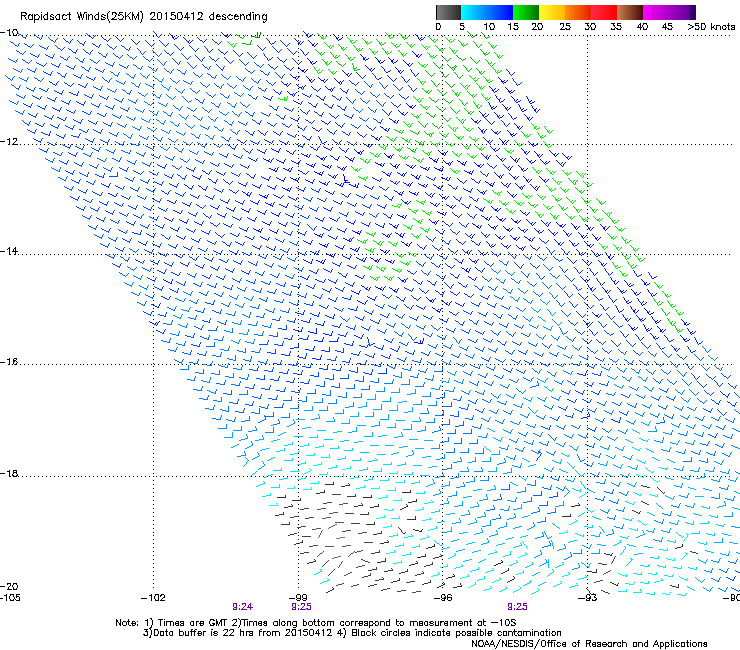Screen dimensions: 740x650
Task: Click the '-10' latitude axis label
Action: point(9,32)
